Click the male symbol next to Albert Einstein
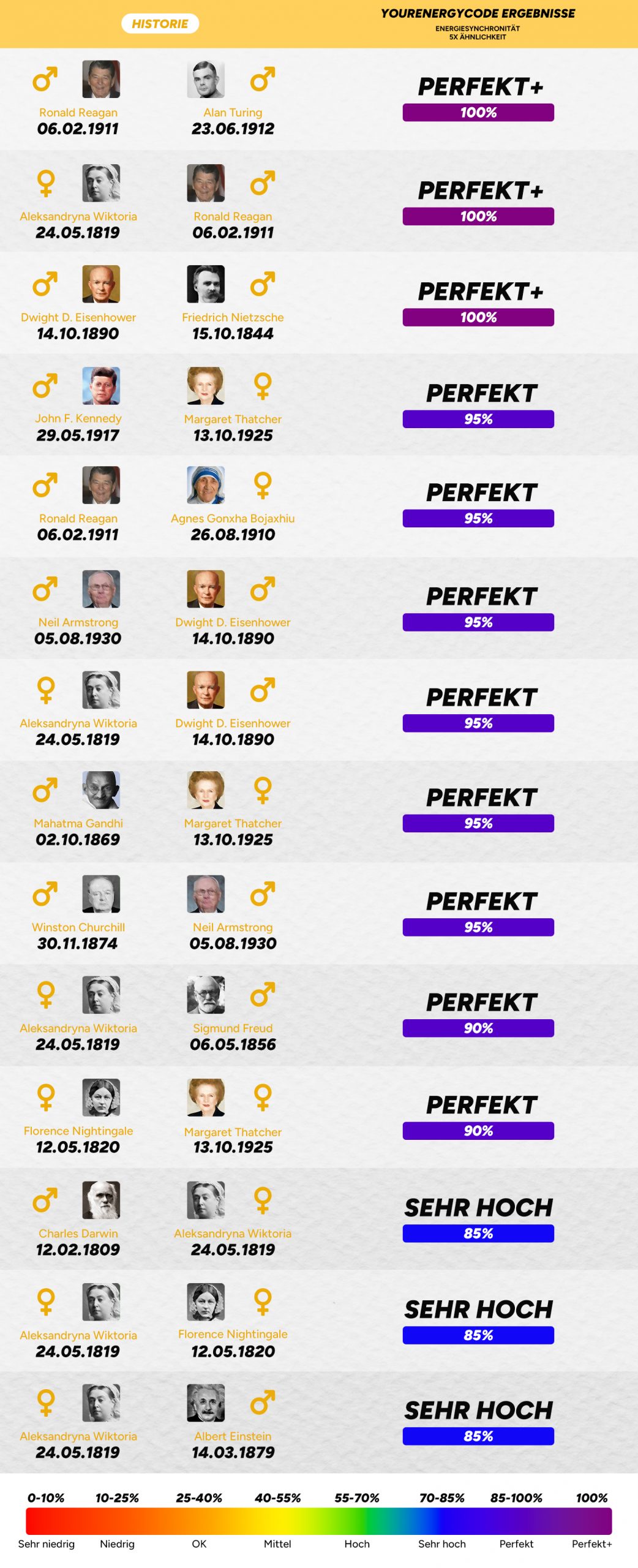 point(262,1403)
